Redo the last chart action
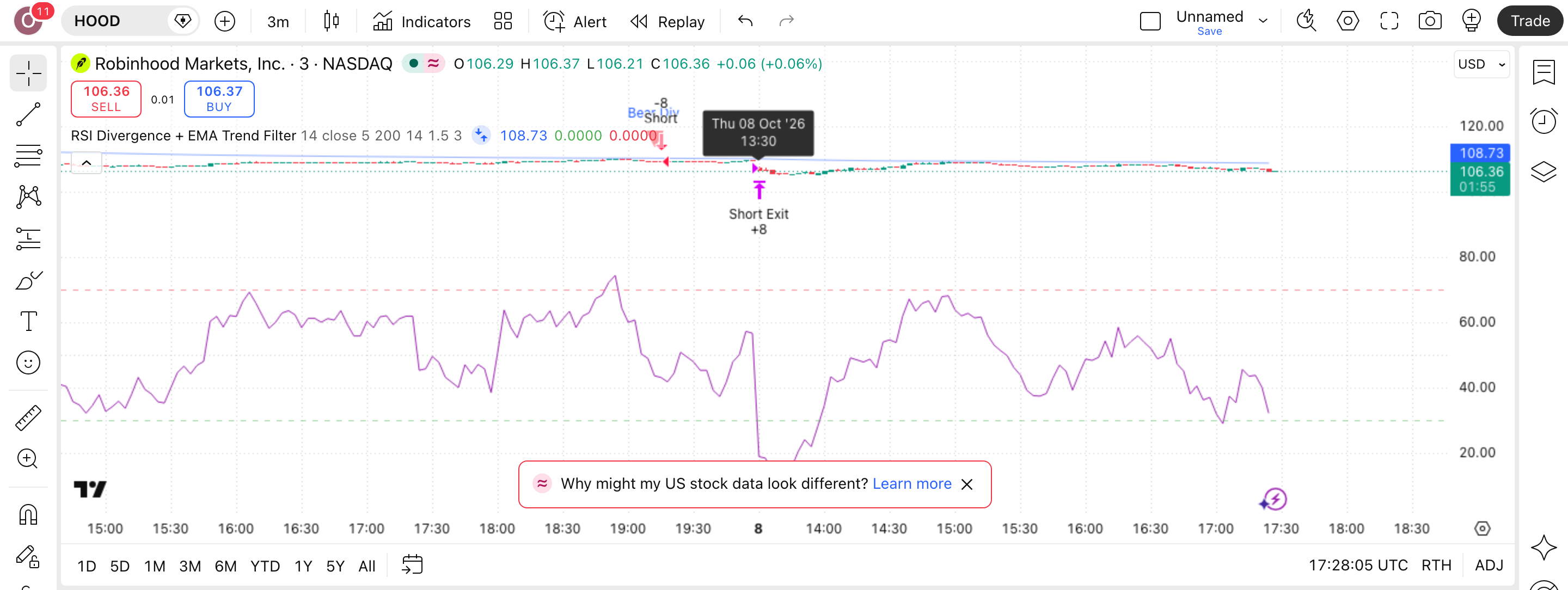The image size is (1568, 590). pos(786,21)
